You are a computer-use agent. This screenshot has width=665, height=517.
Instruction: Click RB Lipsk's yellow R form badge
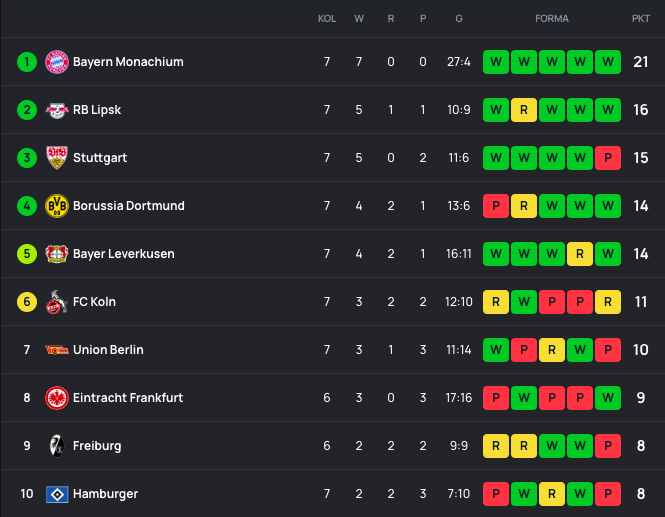pyautogui.click(x=524, y=110)
